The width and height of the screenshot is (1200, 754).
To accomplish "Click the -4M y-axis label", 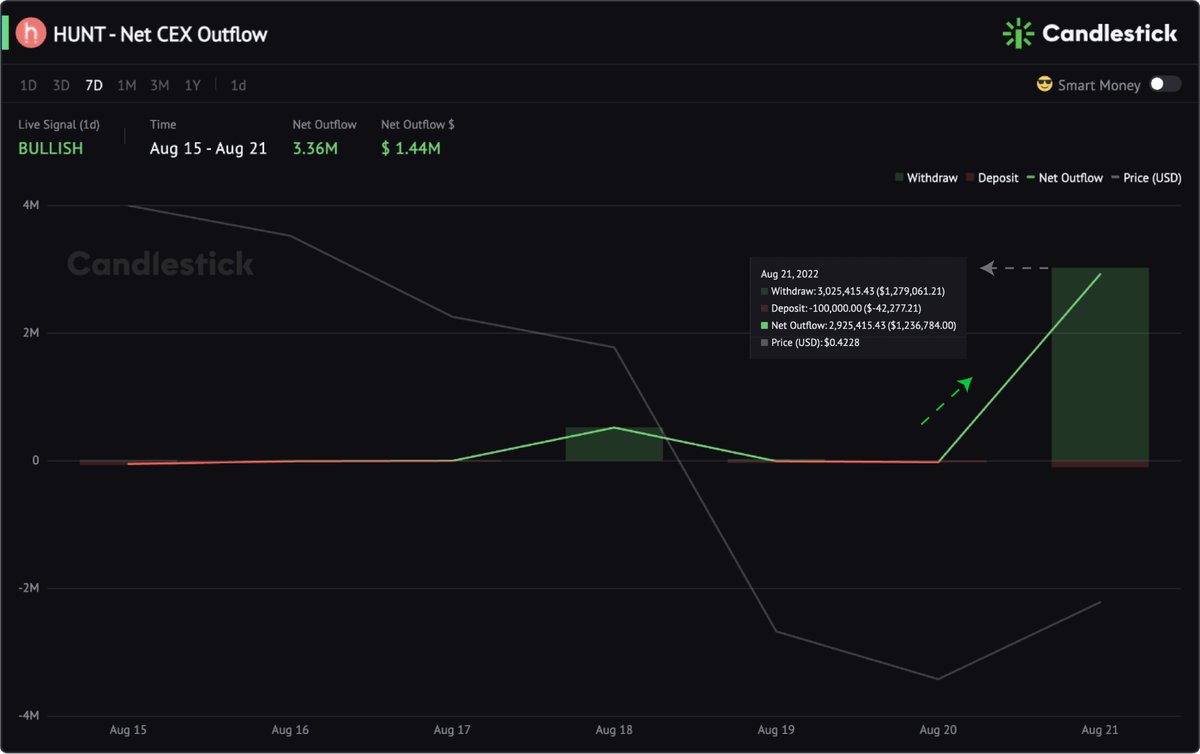I will [28, 716].
